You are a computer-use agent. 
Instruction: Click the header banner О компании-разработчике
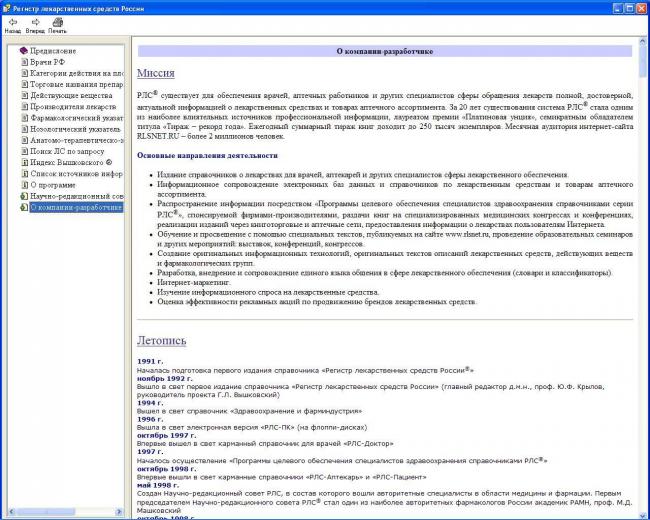385,51
